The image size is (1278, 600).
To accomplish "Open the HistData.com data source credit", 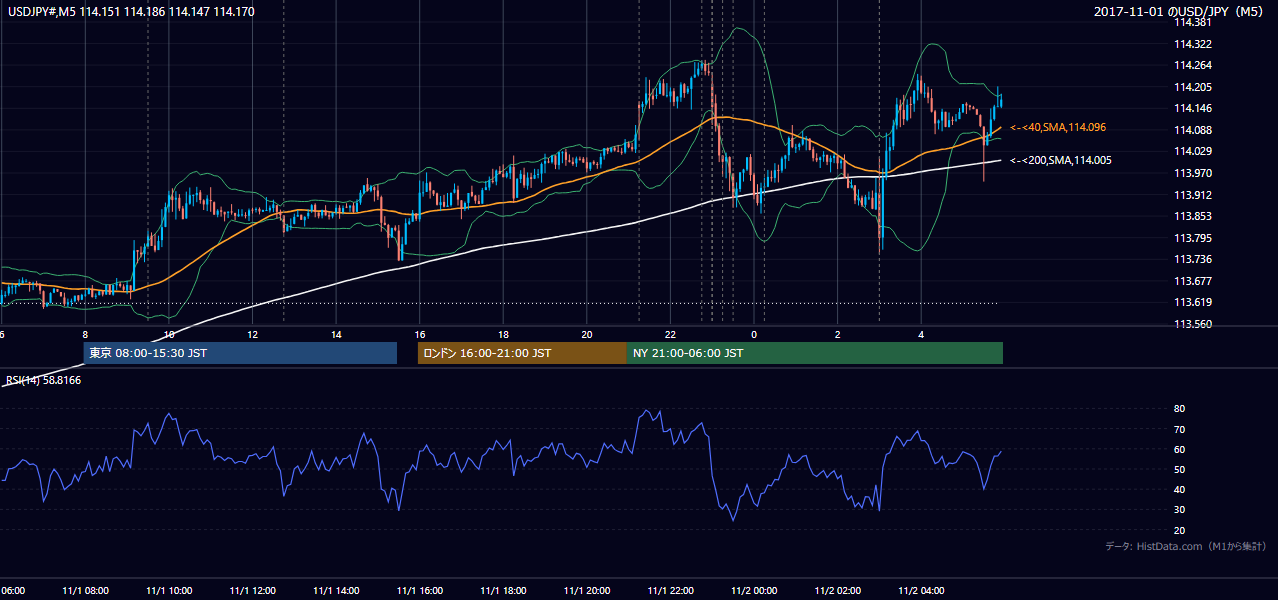I will tap(1186, 546).
